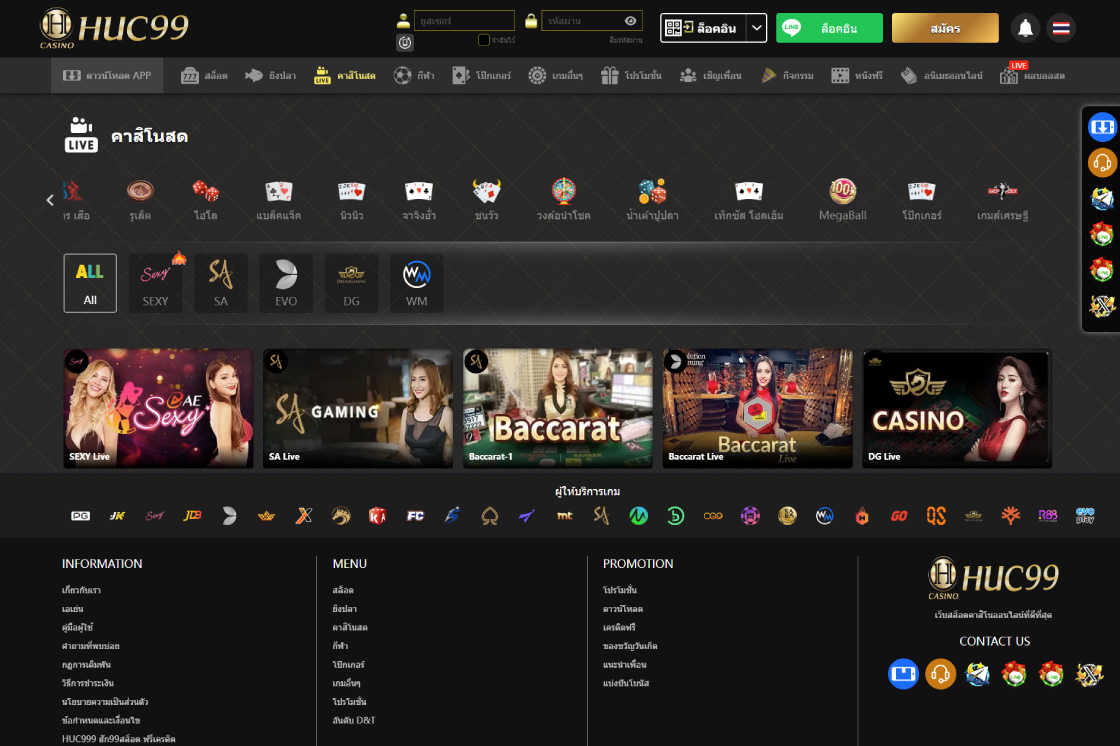Open the Baccarat Live game thumbnail
Image resolution: width=1120 pixels, height=746 pixels.
(758, 408)
